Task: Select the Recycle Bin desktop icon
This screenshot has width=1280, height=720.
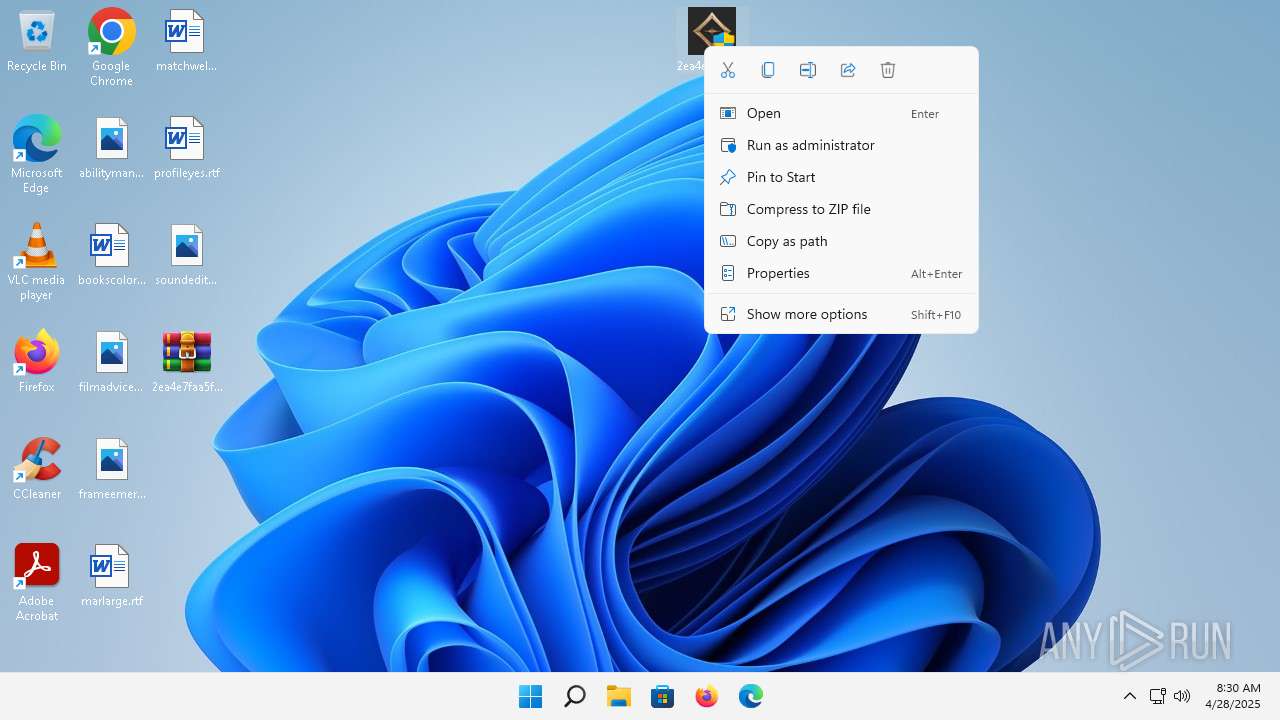Action: [x=37, y=42]
